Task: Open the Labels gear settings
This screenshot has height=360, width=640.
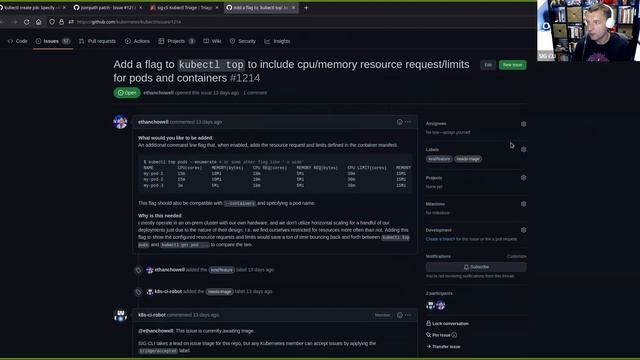Action: pyautogui.click(x=523, y=150)
